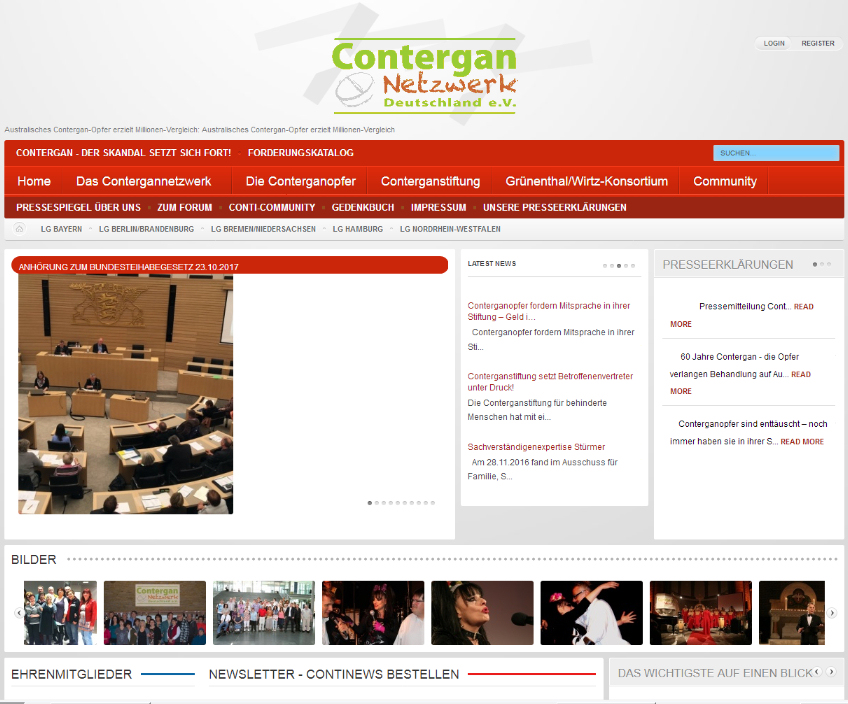Select last dot of main slideshow pagination
Screen dimensions: 848x704
(x=433, y=503)
